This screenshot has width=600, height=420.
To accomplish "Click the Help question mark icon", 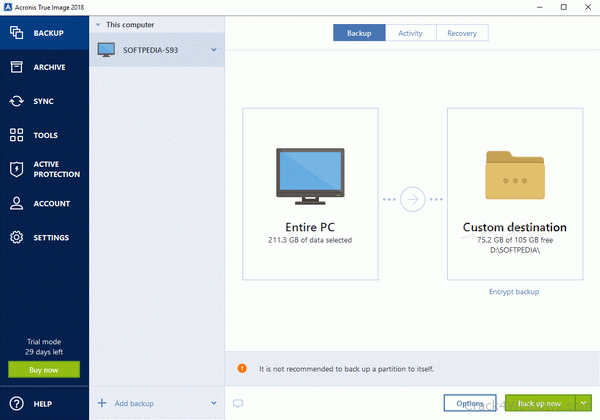I will point(16,404).
